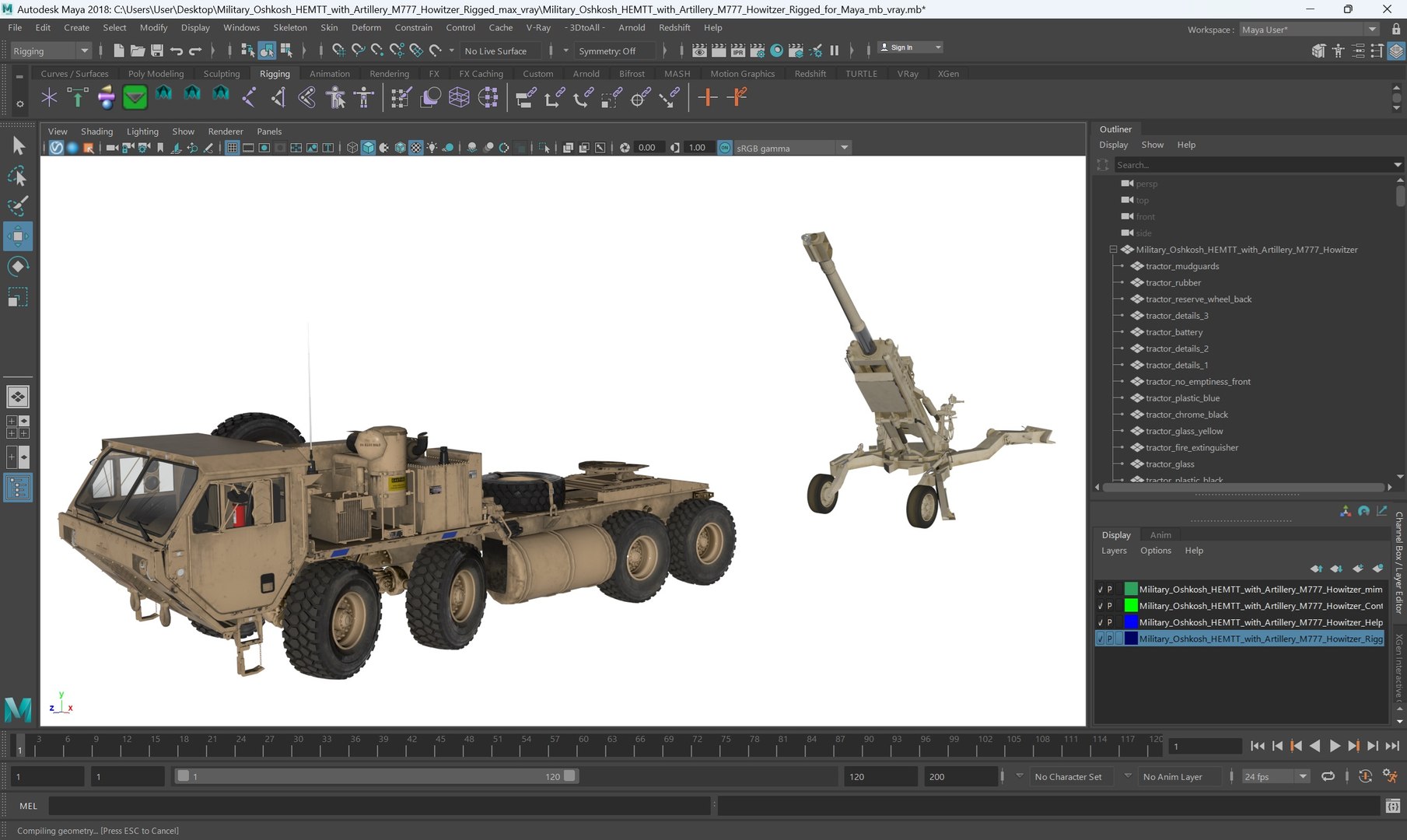Viewport: 1407px width, 840px height.
Task: Play the animation forwards
Action: [1334, 746]
